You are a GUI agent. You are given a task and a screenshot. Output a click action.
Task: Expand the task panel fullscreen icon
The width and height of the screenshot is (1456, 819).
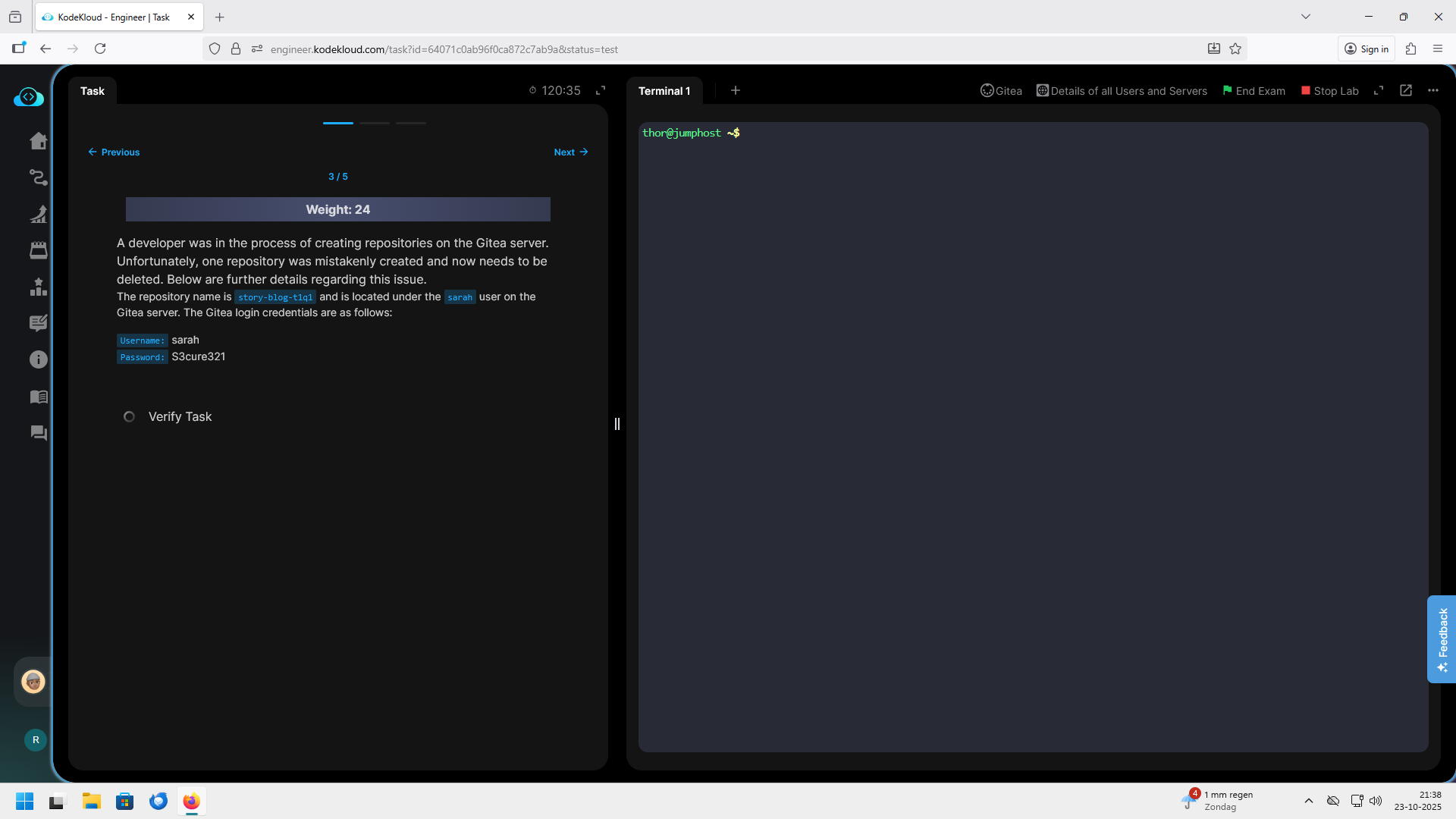[x=601, y=90]
